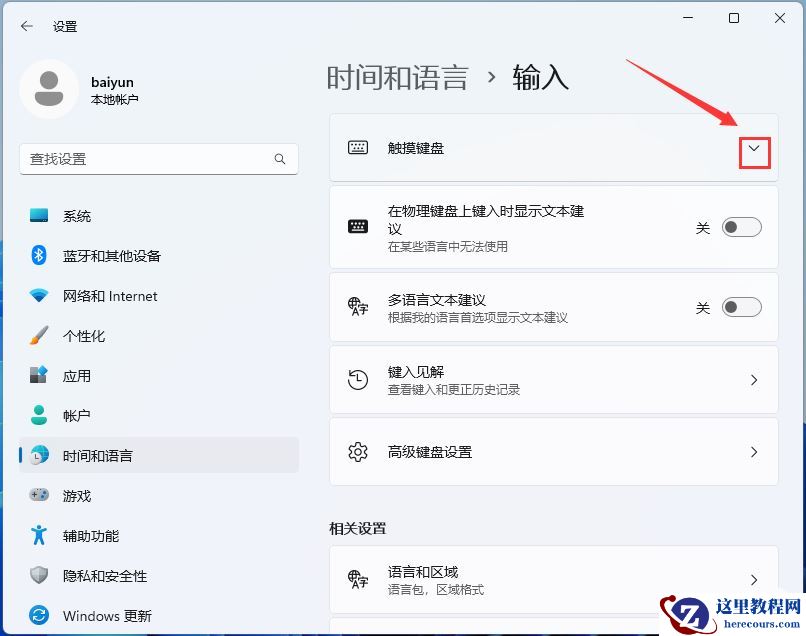Click the multilingual text suggestions icon
This screenshot has height=636, width=806.
tap(359, 307)
